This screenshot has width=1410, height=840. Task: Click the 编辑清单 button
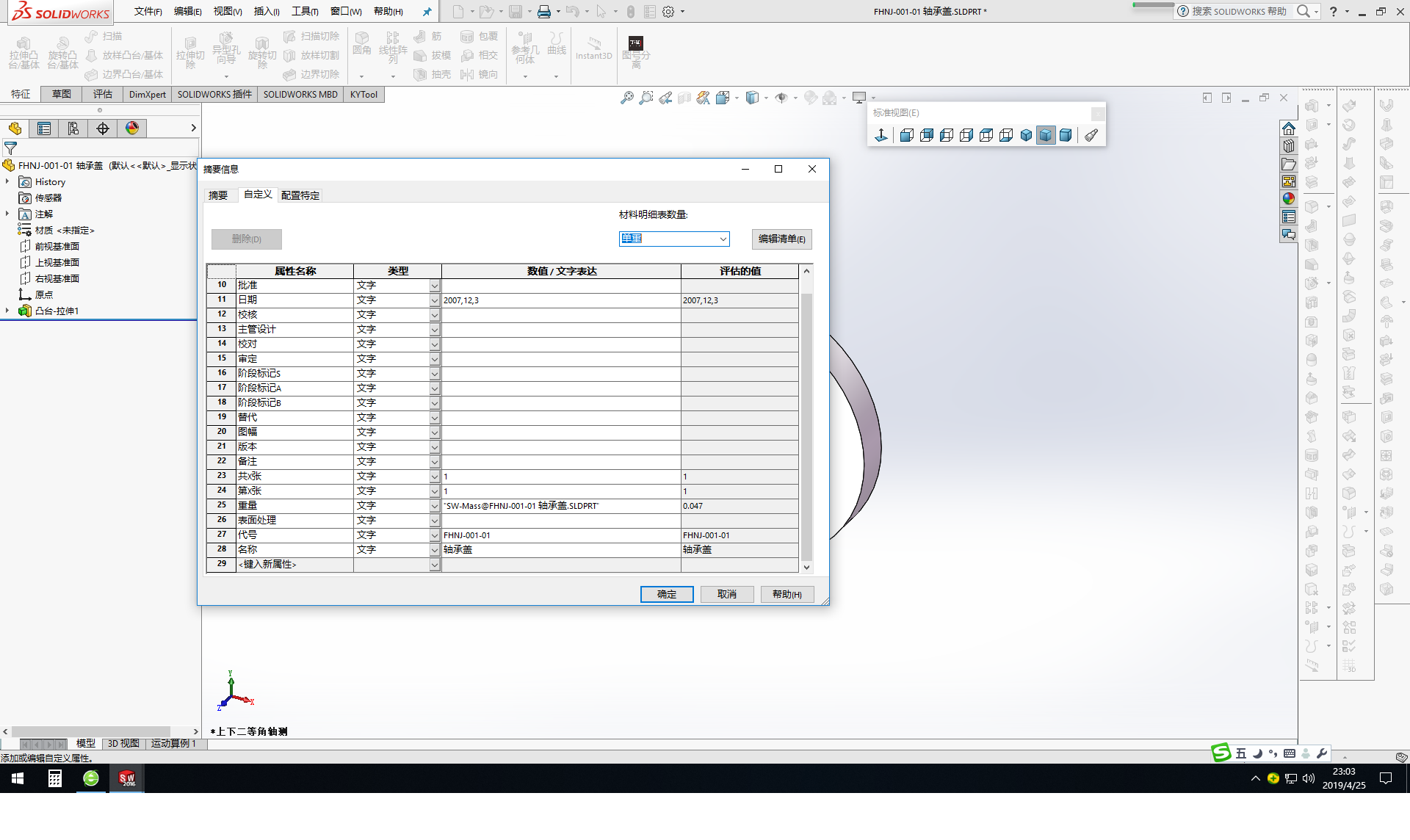click(x=781, y=239)
